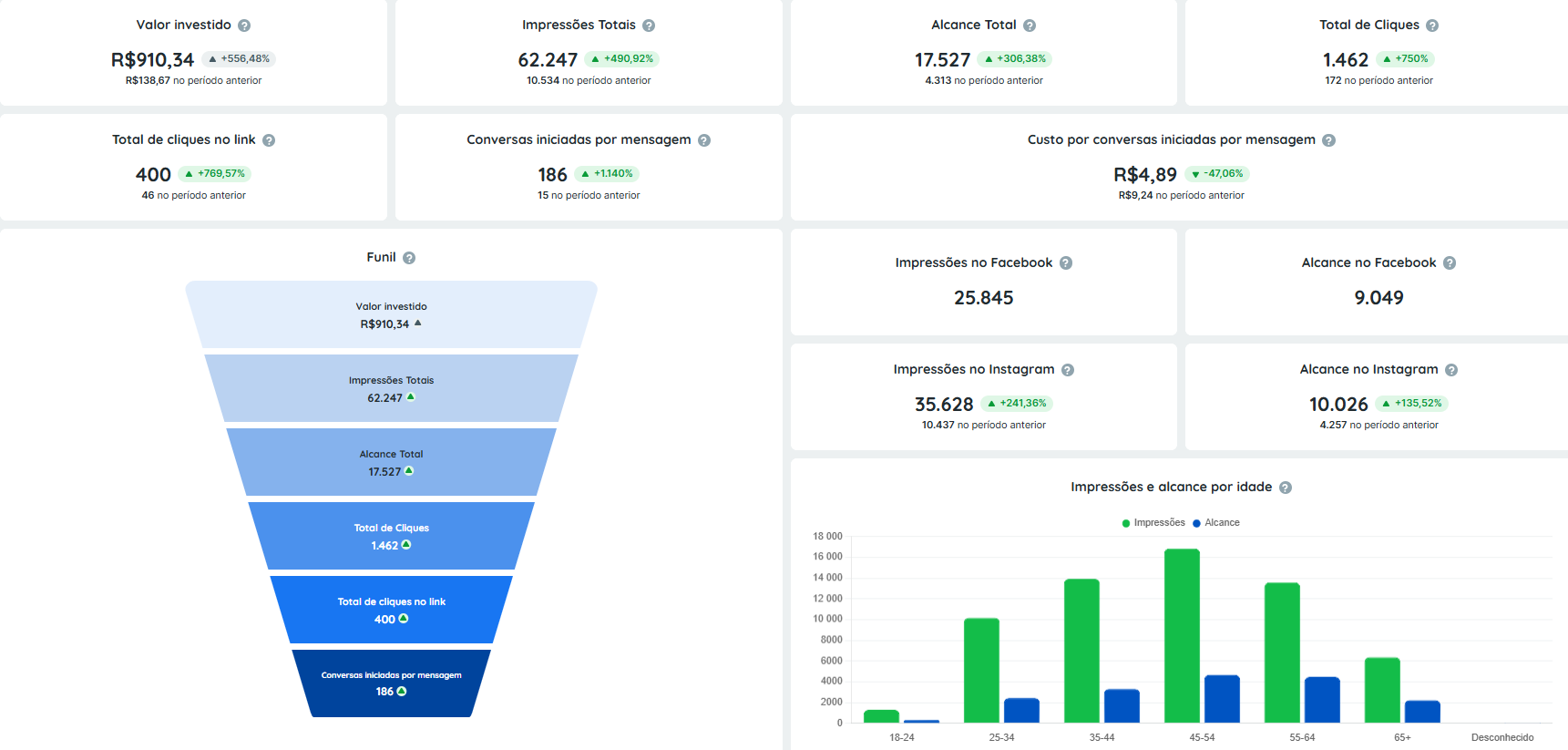Toggle the Alcance series in the chart legend
The width and height of the screenshot is (1568, 750).
coord(1216,523)
